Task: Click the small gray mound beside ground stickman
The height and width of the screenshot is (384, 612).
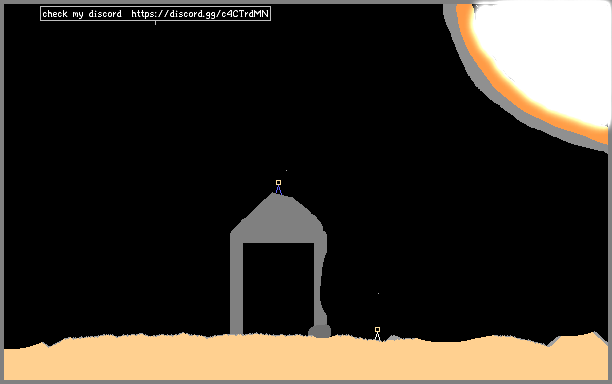Action: pyautogui.click(x=393, y=338)
